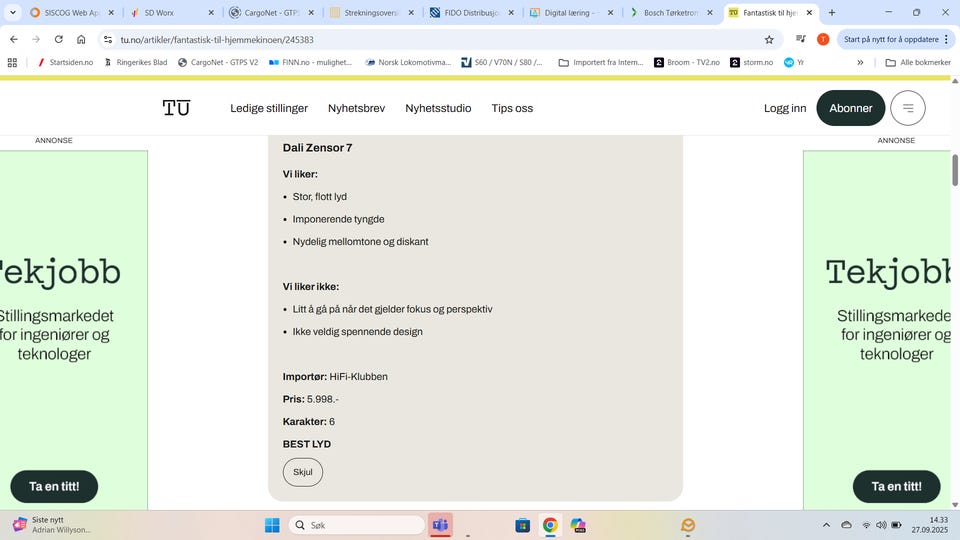Open clock showing 14.33 27.09.2025
This screenshot has width=960, height=540.
pos(929,525)
